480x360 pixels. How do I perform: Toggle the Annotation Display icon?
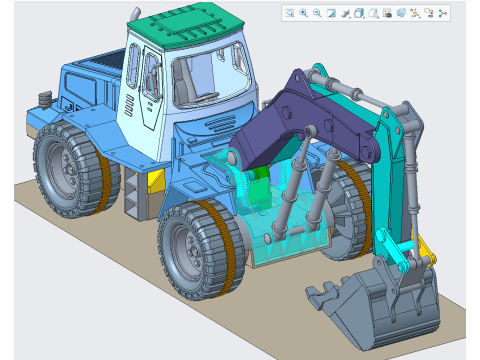(429, 13)
